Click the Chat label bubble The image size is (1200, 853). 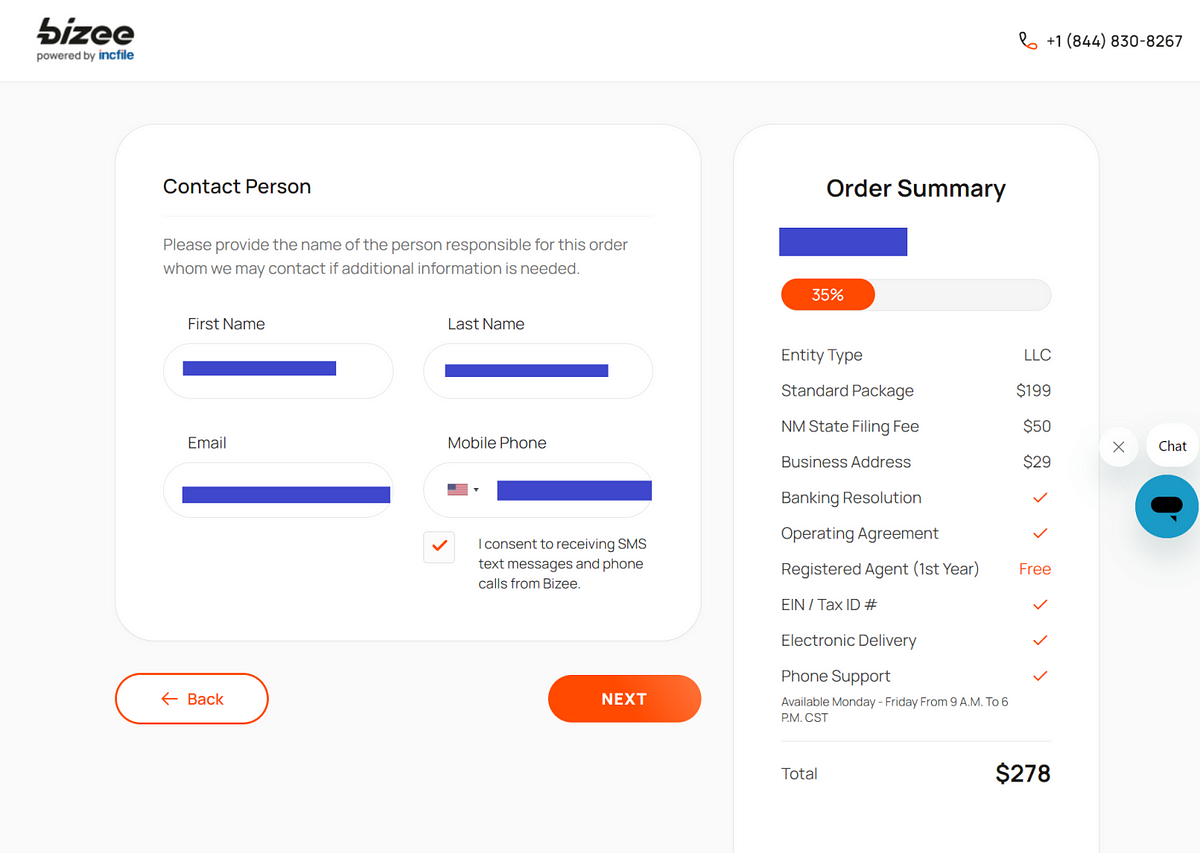[1172, 446]
